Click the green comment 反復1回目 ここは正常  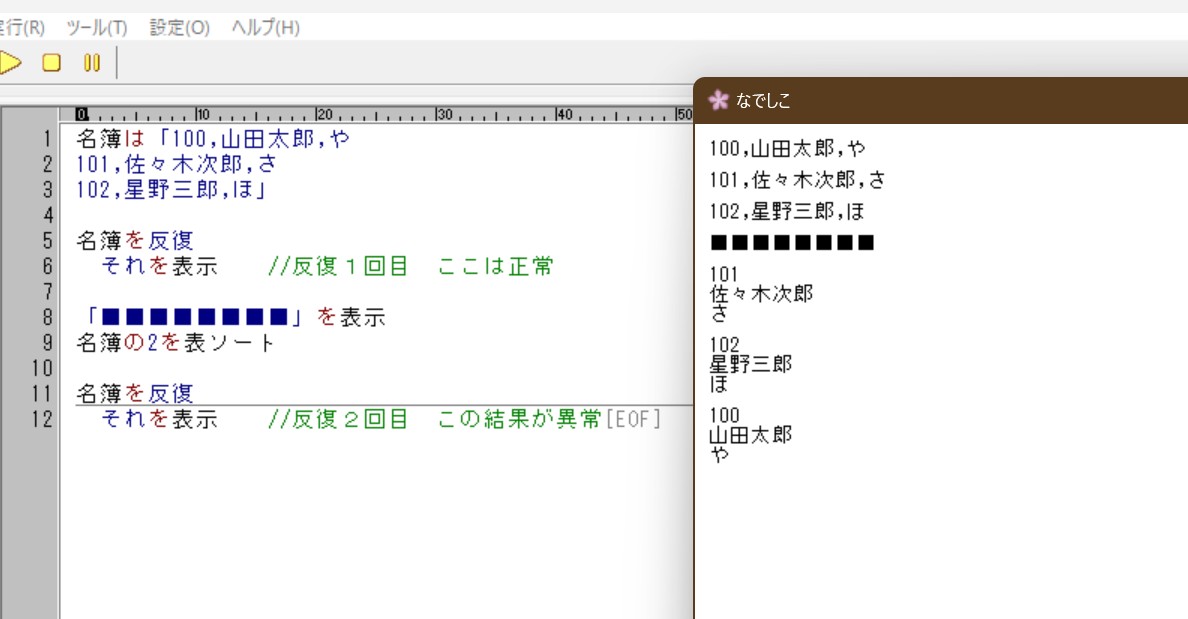410,266
